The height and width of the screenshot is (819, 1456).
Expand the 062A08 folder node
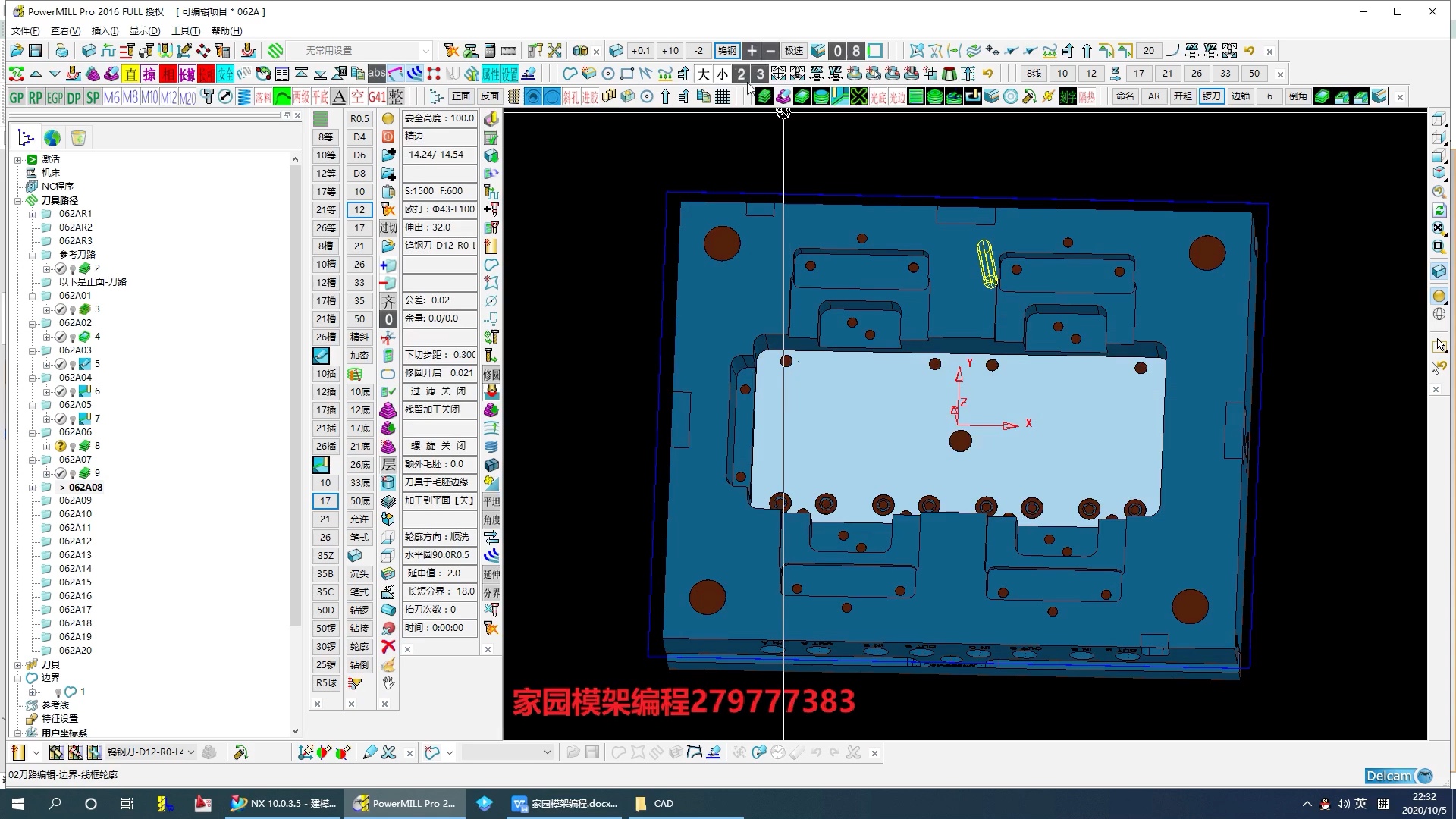(x=33, y=488)
